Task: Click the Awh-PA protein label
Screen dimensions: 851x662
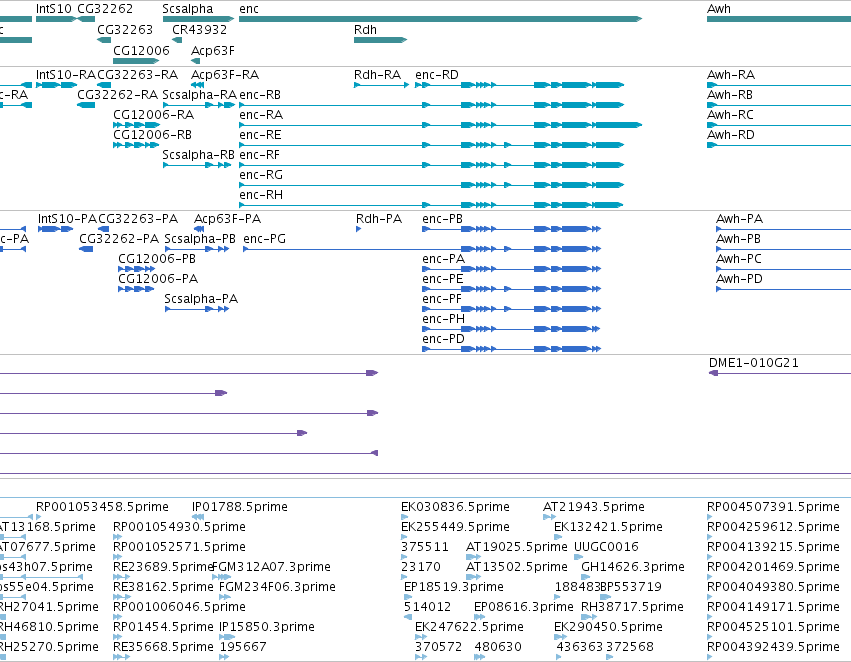Action: (x=739, y=219)
